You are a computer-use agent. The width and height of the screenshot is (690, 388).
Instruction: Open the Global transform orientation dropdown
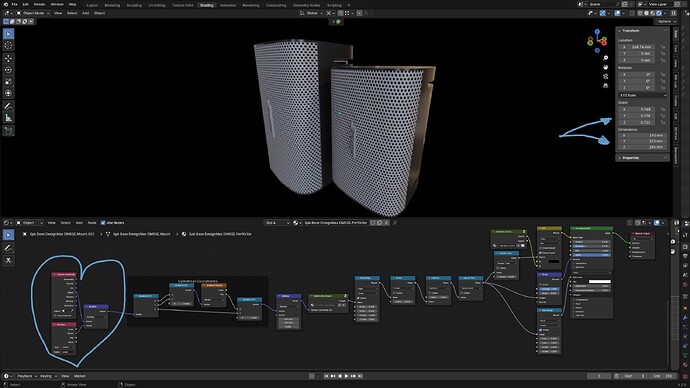tap(311, 13)
